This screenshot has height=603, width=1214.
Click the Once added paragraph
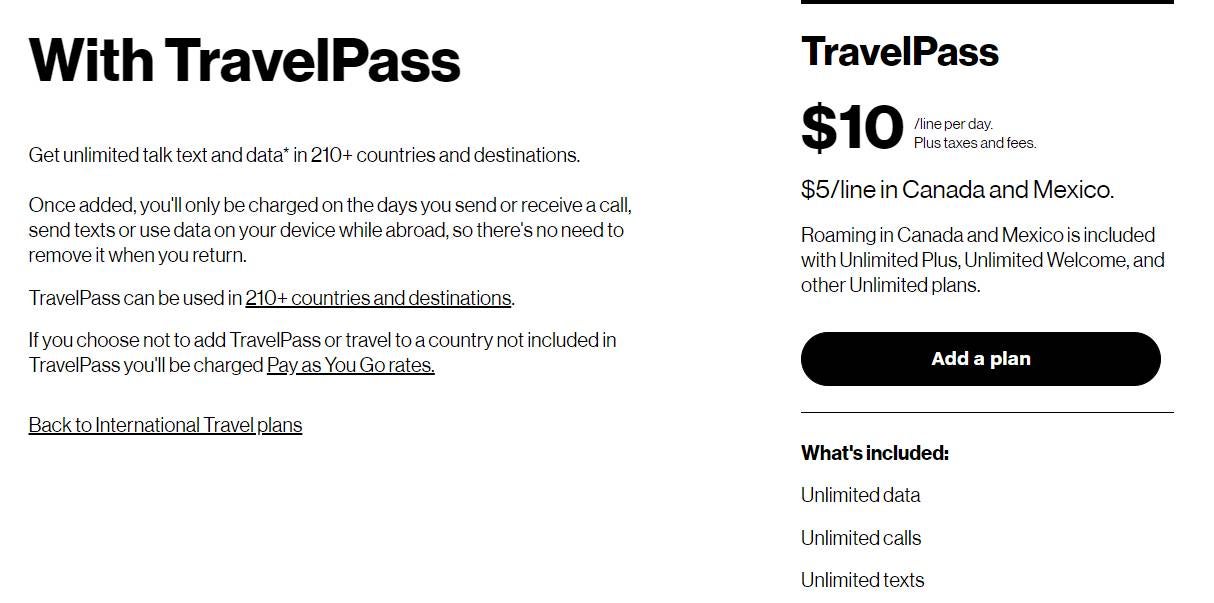point(330,230)
